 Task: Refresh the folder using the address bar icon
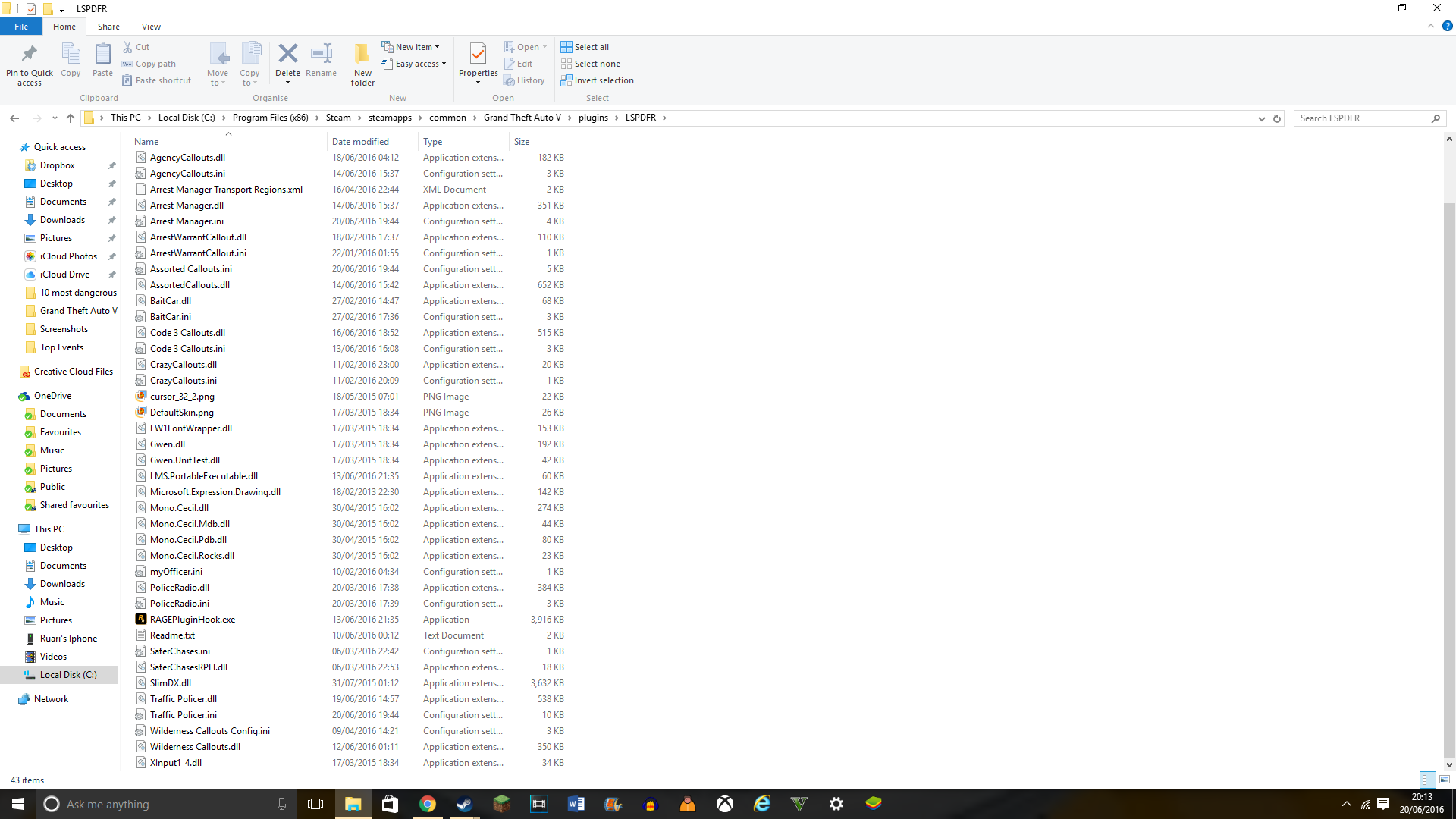[x=1277, y=118]
